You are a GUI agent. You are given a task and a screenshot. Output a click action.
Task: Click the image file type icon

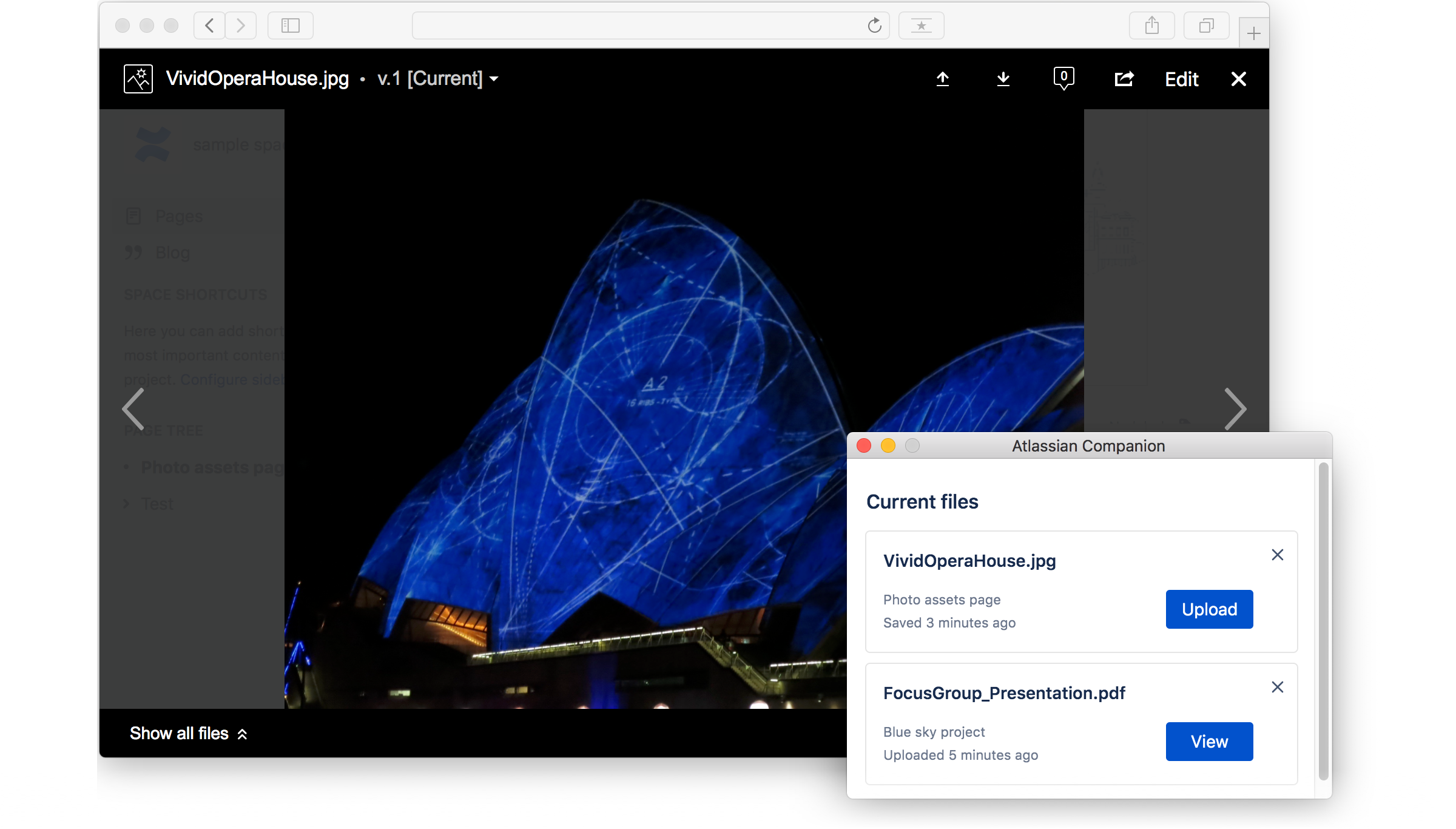point(138,79)
